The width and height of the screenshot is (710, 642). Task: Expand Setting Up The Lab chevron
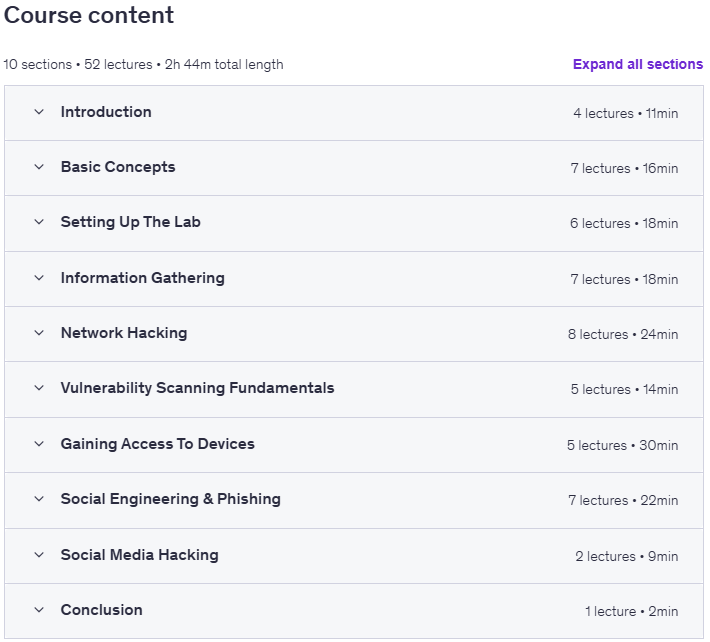[39, 222]
